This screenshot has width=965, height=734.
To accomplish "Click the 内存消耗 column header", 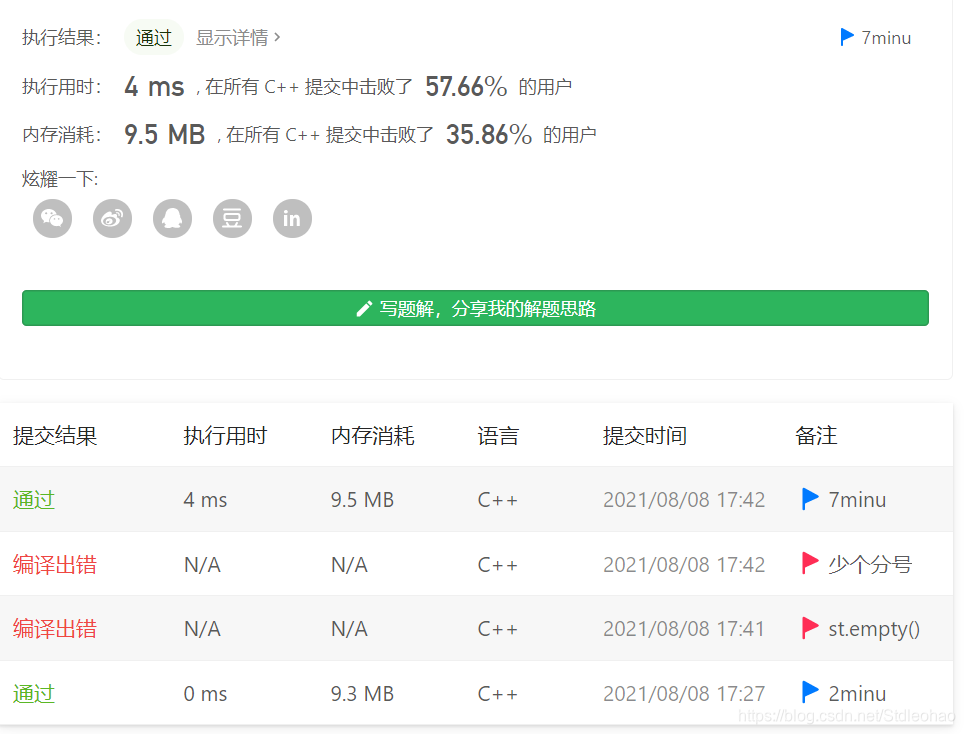I will [372, 436].
